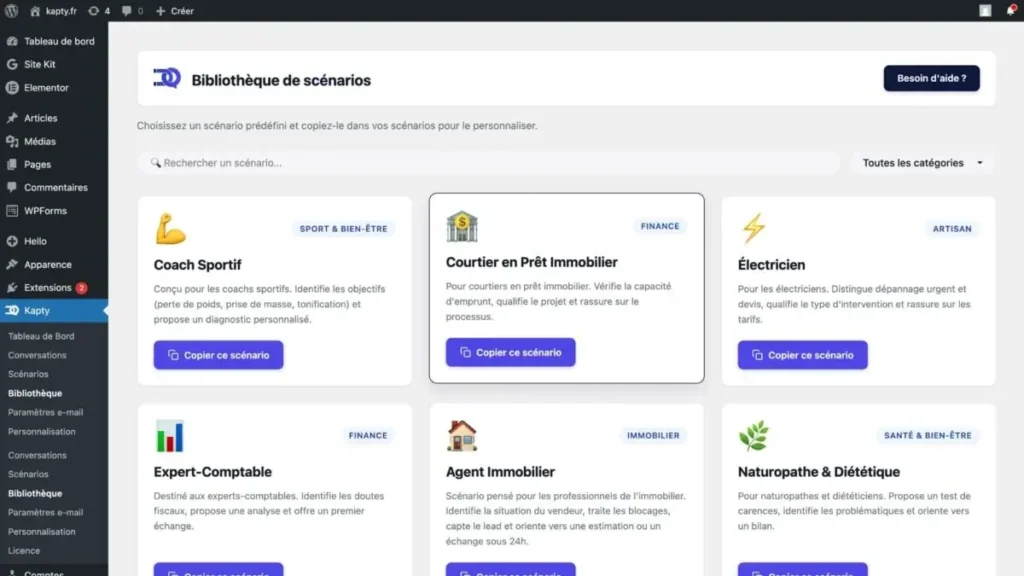Select the Site Kit icon in the sidebar
Viewport: 1024px width, 576px height.
[x=14, y=64]
